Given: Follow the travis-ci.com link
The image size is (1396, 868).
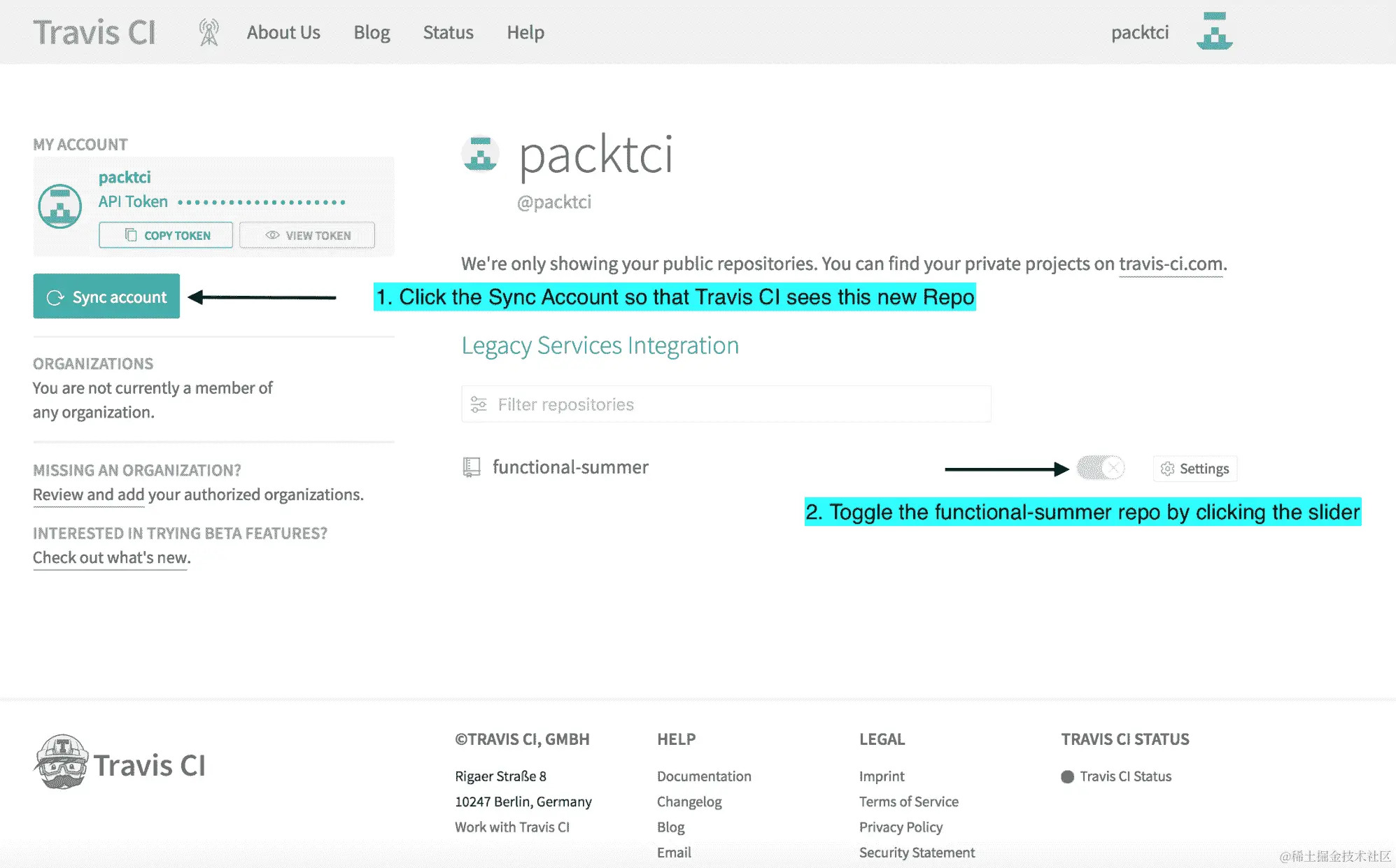Looking at the screenshot, I should 1171,264.
